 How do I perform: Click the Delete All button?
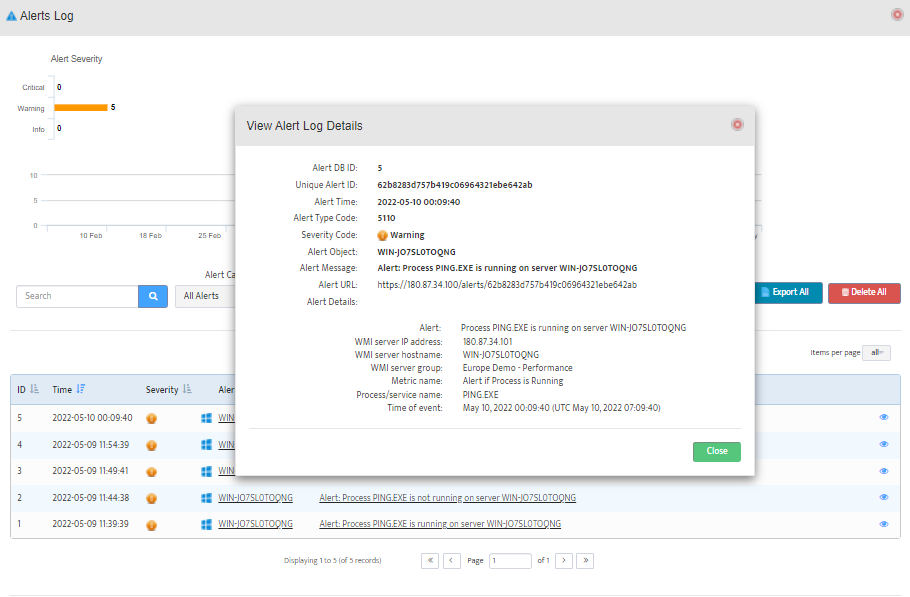(x=864, y=292)
